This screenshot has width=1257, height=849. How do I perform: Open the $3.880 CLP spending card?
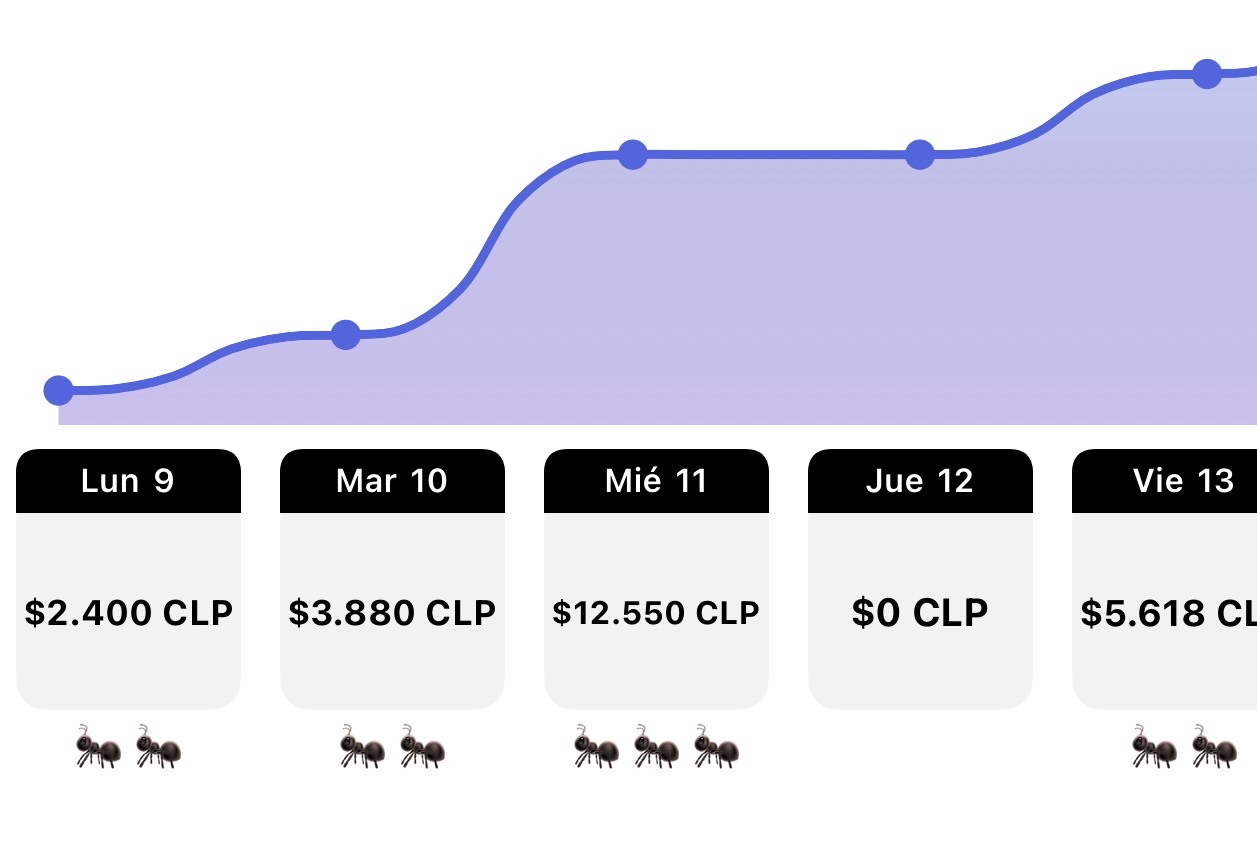(392, 611)
